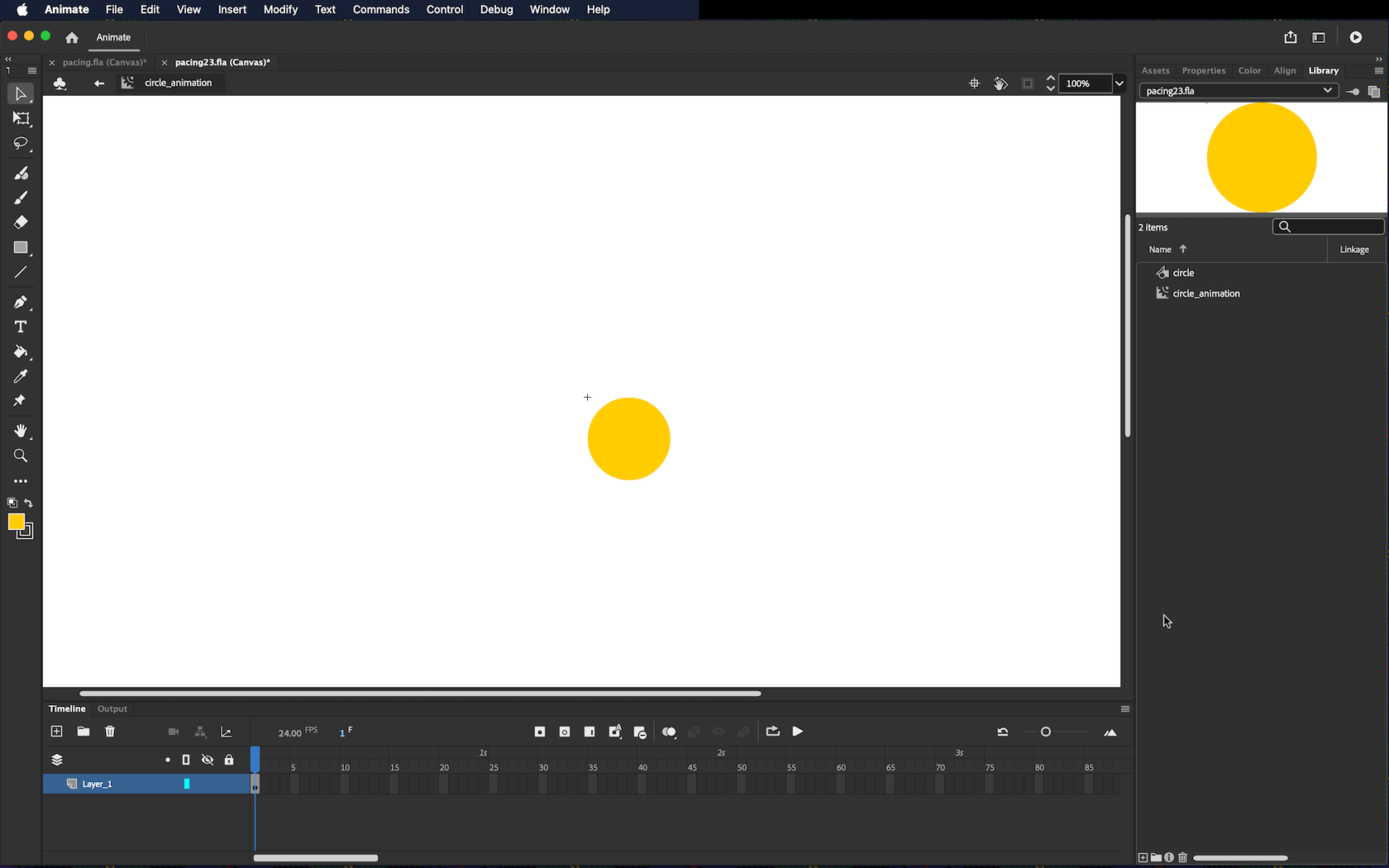
Task: Open the Modify menu
Action: (280, 10)
